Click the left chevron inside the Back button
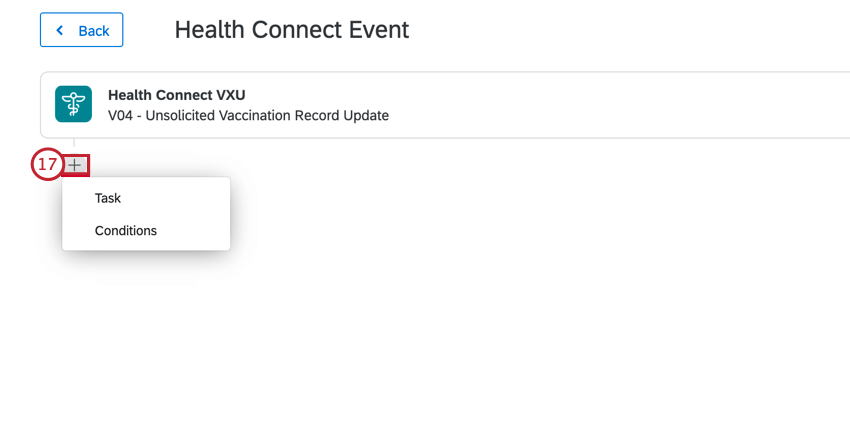850x425 pixels. click(x=60, y=30)
